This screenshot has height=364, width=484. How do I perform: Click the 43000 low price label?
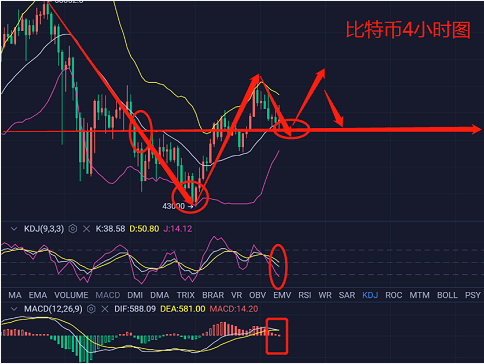pos(174,206)
